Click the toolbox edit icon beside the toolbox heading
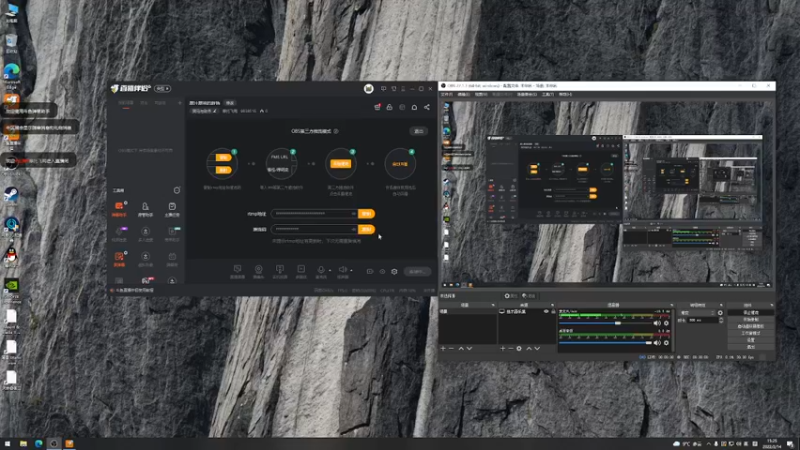Image resolution: width=800 pixels, height=450 pixels. 177,190
